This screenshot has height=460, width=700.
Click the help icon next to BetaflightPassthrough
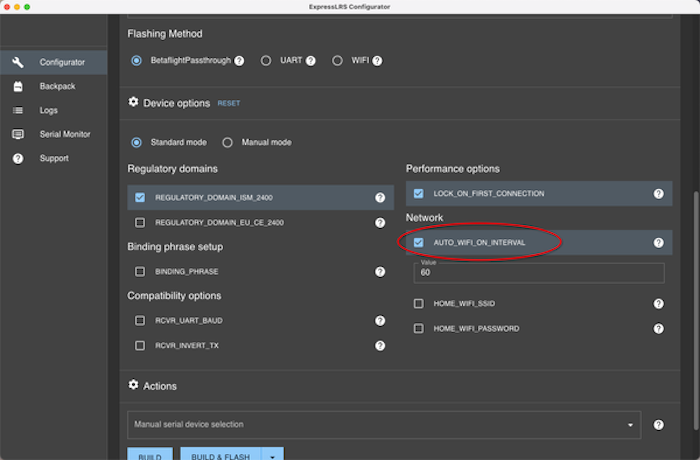(x=239, y=61)
